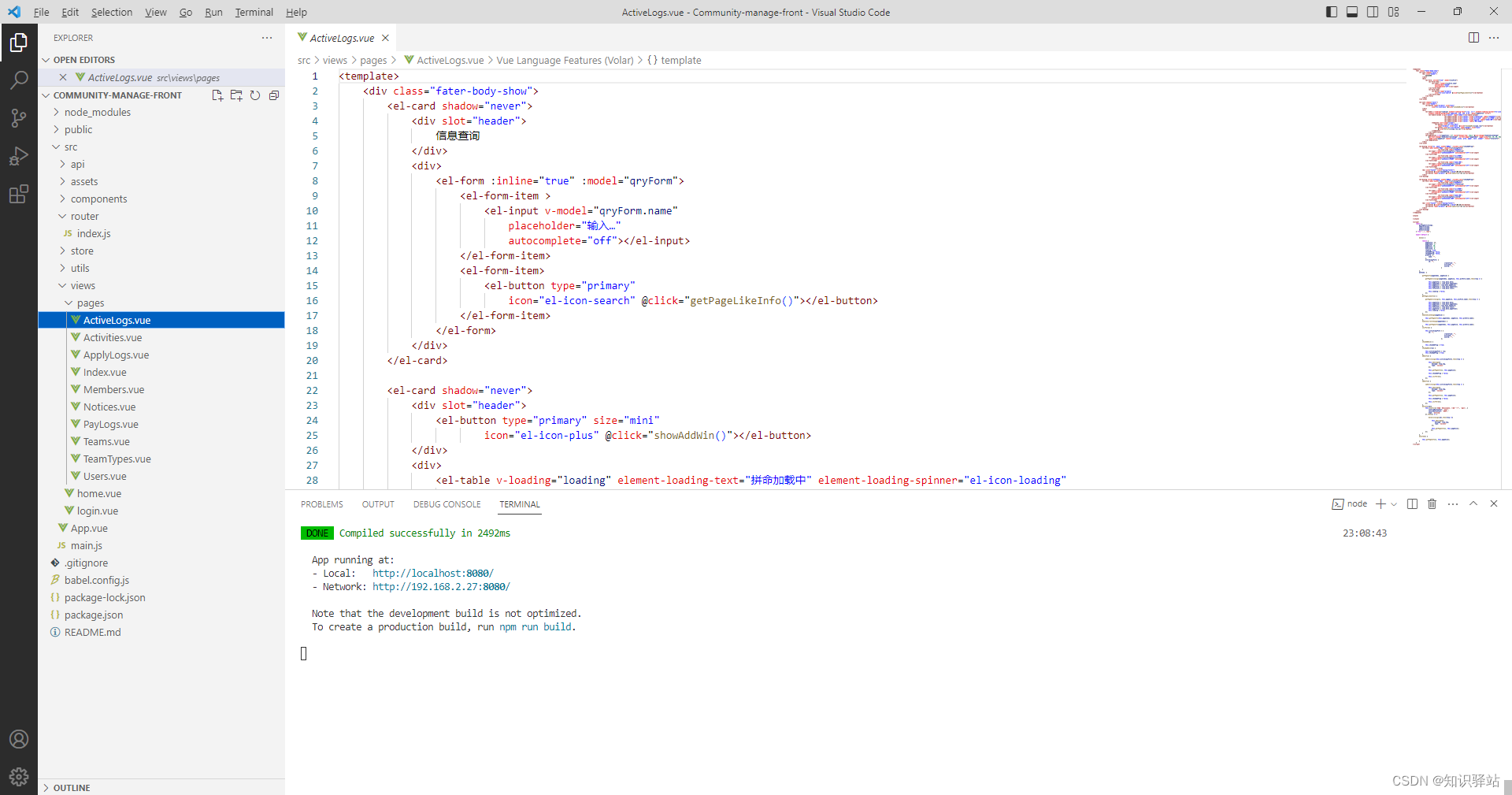The height and width of the screenshot is (795, 1512).
Task: Expand the components folder
Action: pos(161,199)
